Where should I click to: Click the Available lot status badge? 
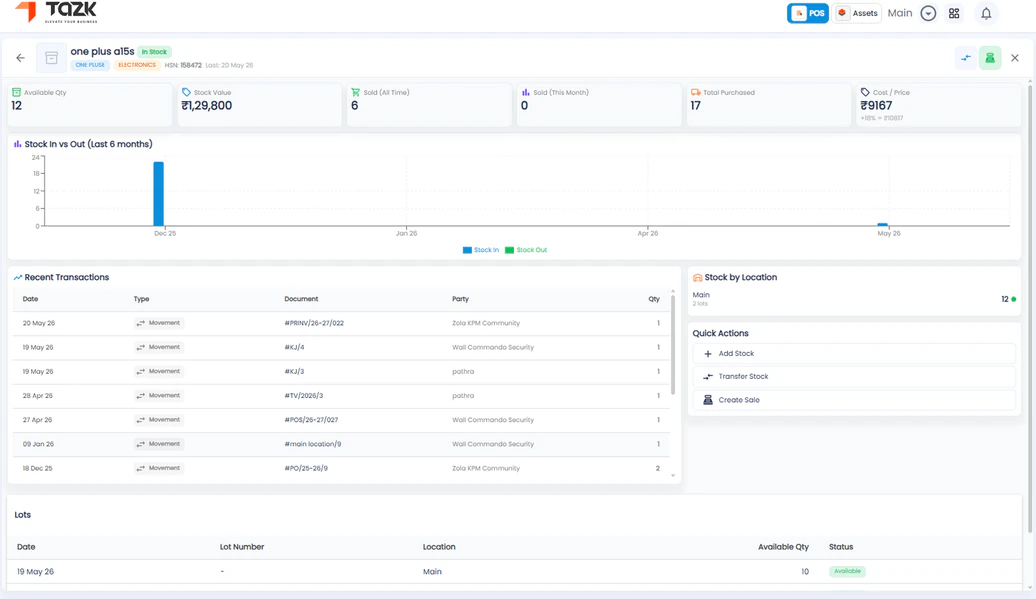click(847, 571)
